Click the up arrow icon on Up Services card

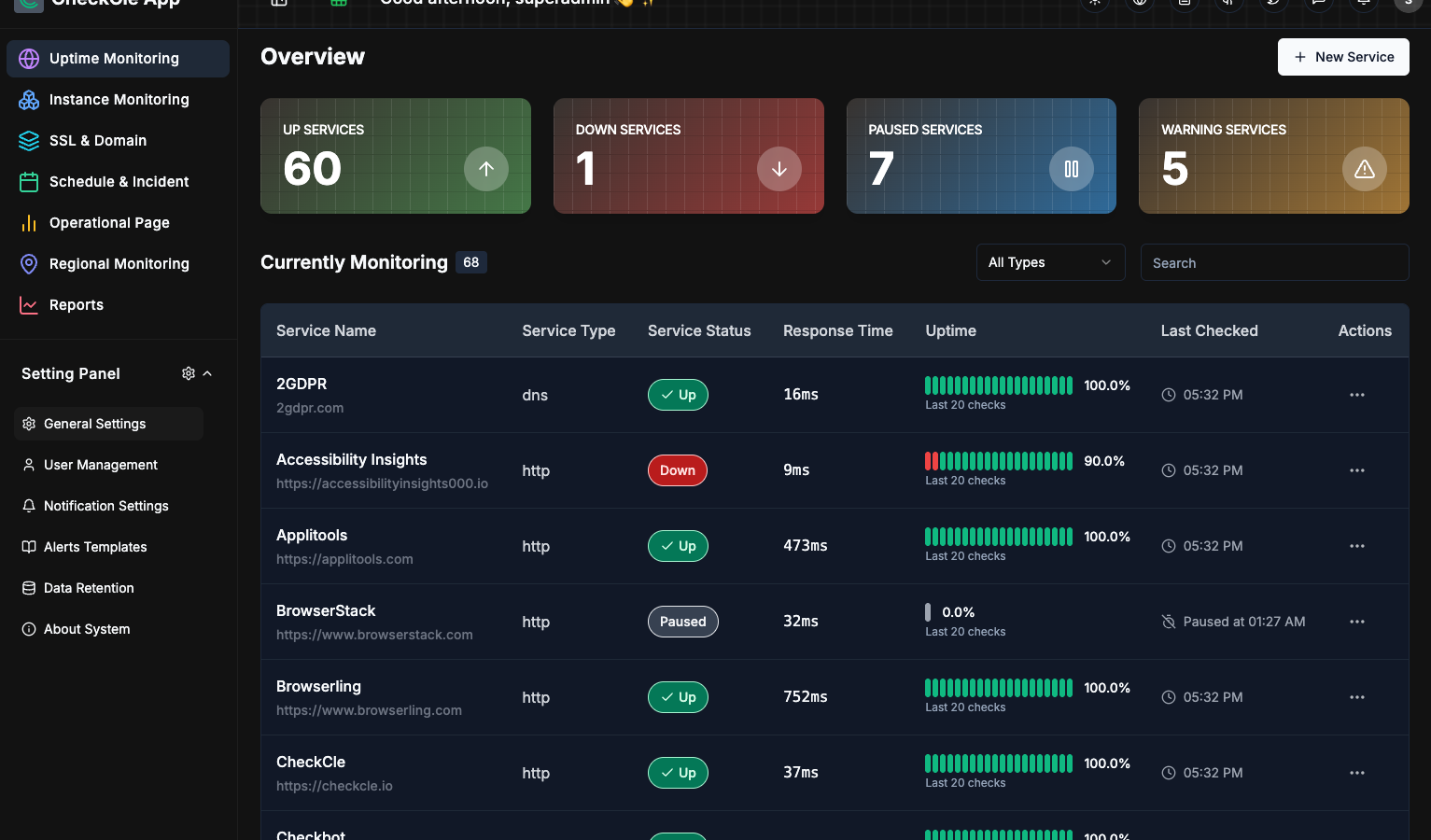click(x=486, y=169)
